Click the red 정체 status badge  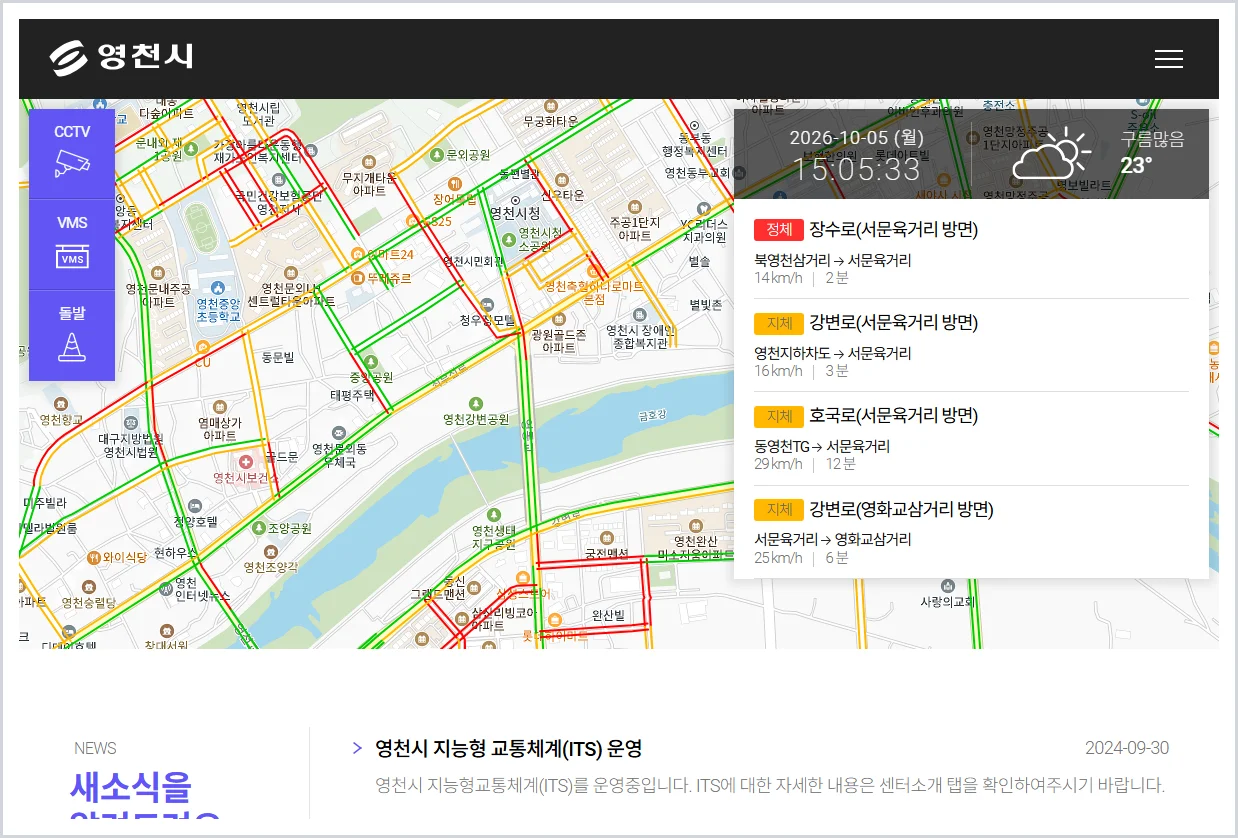pyautogui.click(x=779, y=230)
